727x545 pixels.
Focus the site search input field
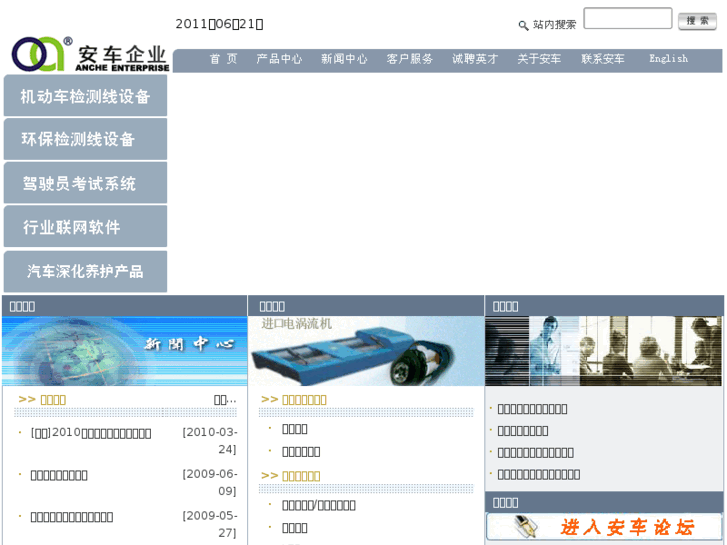(628, 19)
